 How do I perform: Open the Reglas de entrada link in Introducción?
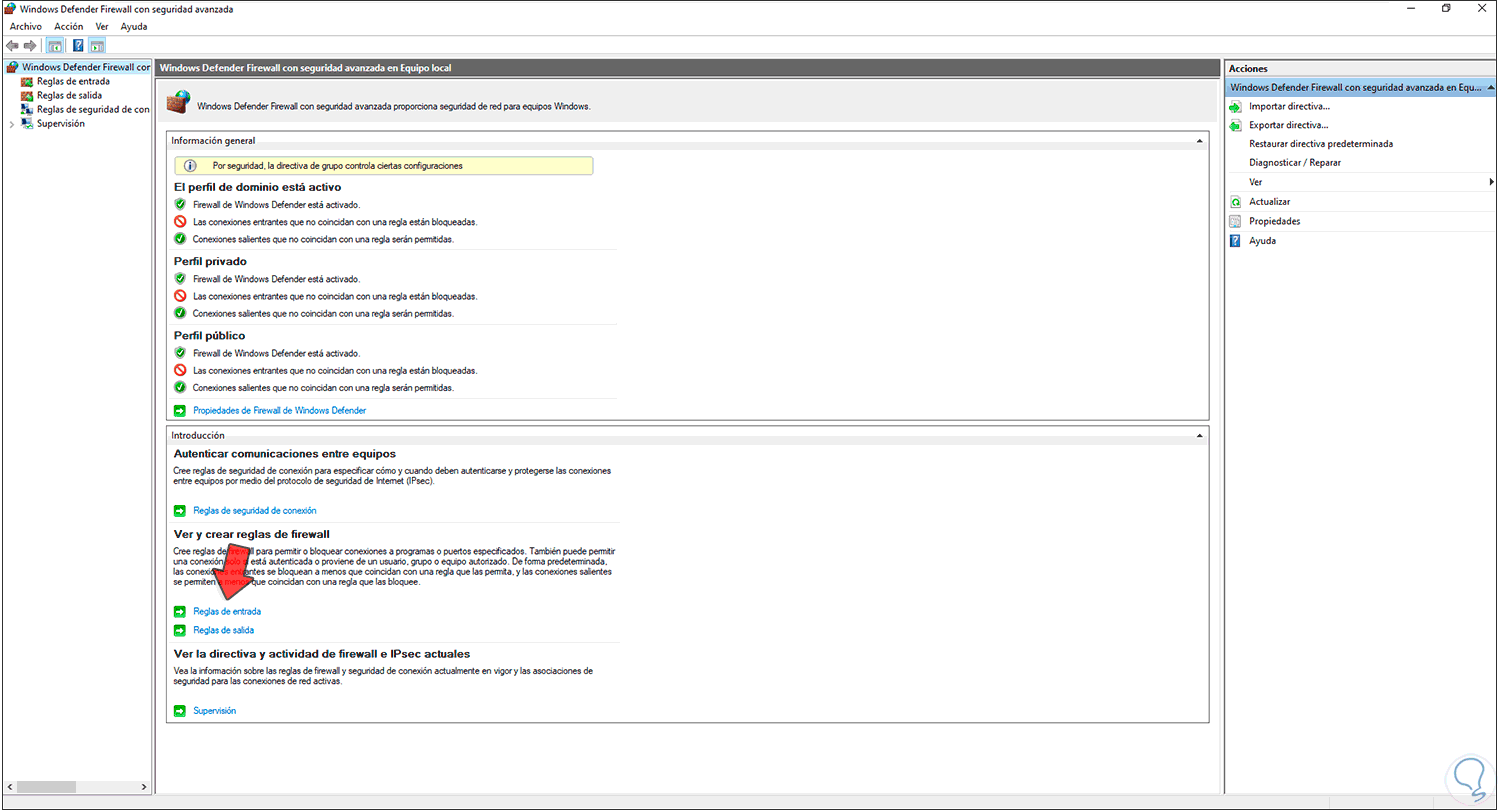(x=227, y=611)
